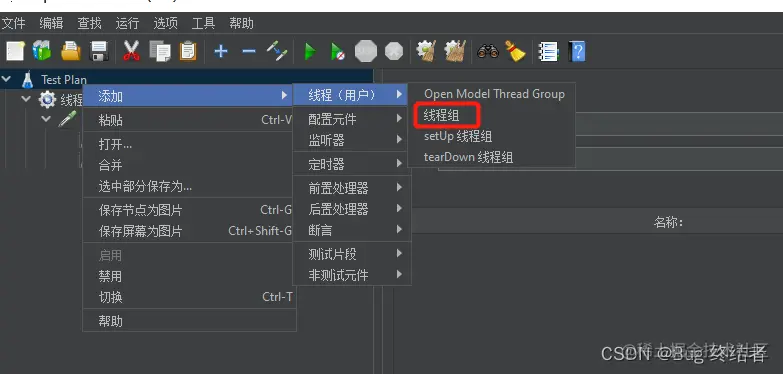Click the Expand all plus icon

tap(220, 51)
